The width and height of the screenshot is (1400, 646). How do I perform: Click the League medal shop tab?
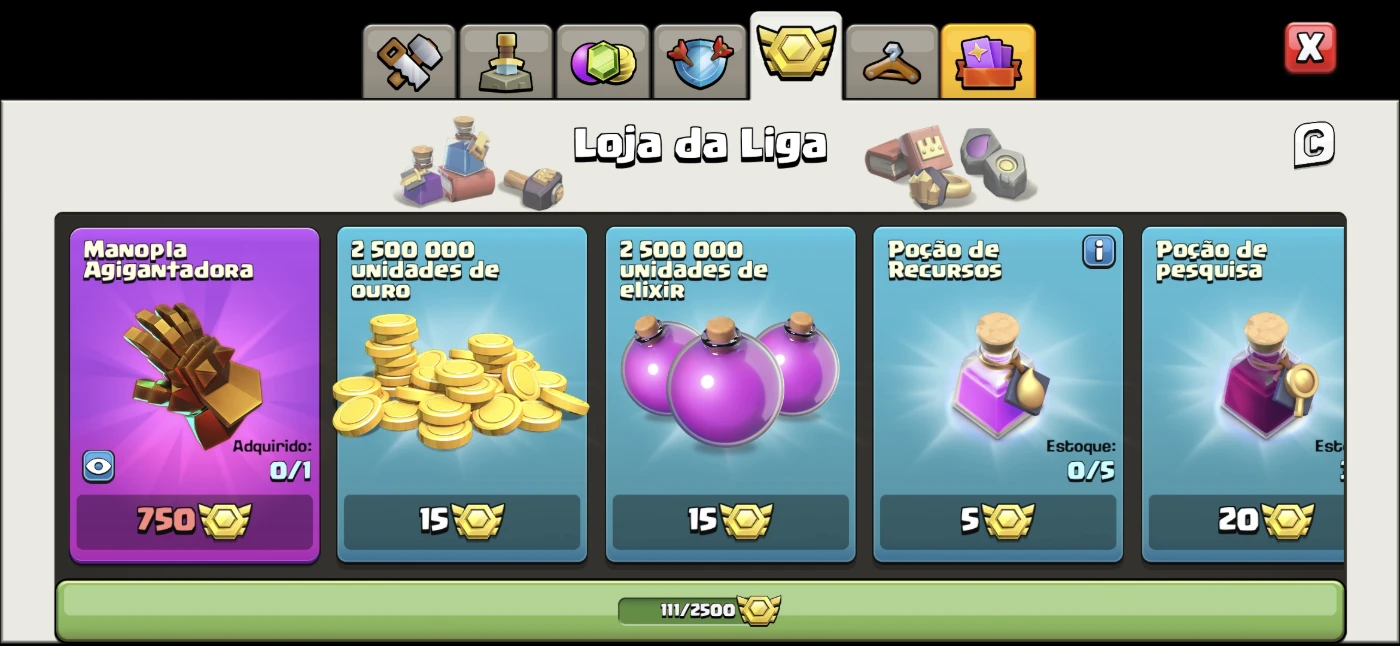796,55
